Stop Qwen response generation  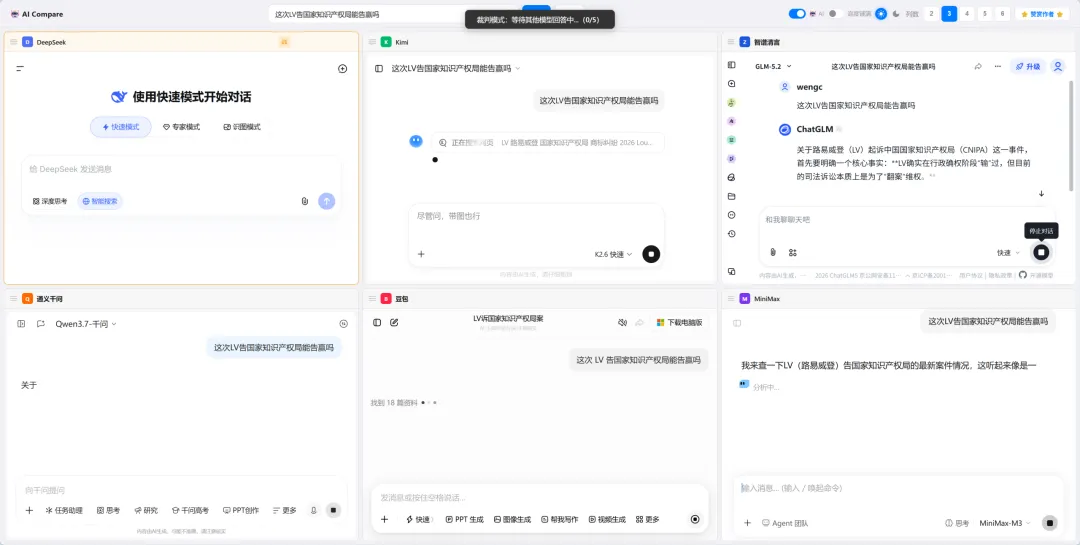click(333, 511)
